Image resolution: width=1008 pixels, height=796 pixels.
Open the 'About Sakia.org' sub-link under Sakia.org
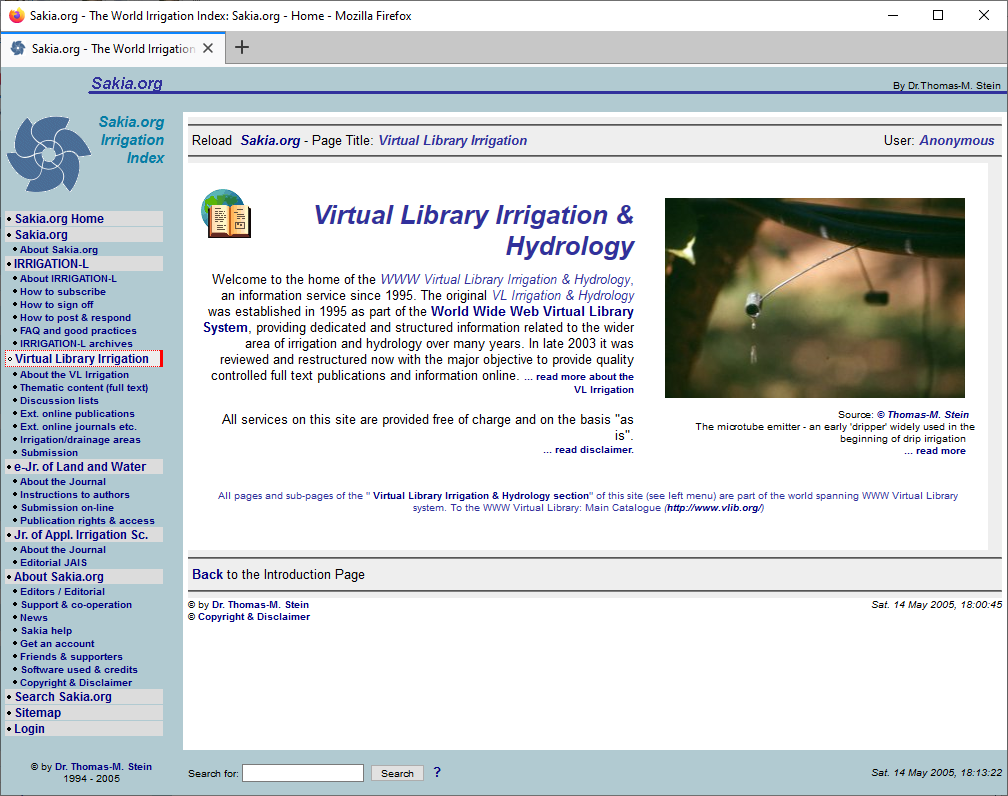58,249
